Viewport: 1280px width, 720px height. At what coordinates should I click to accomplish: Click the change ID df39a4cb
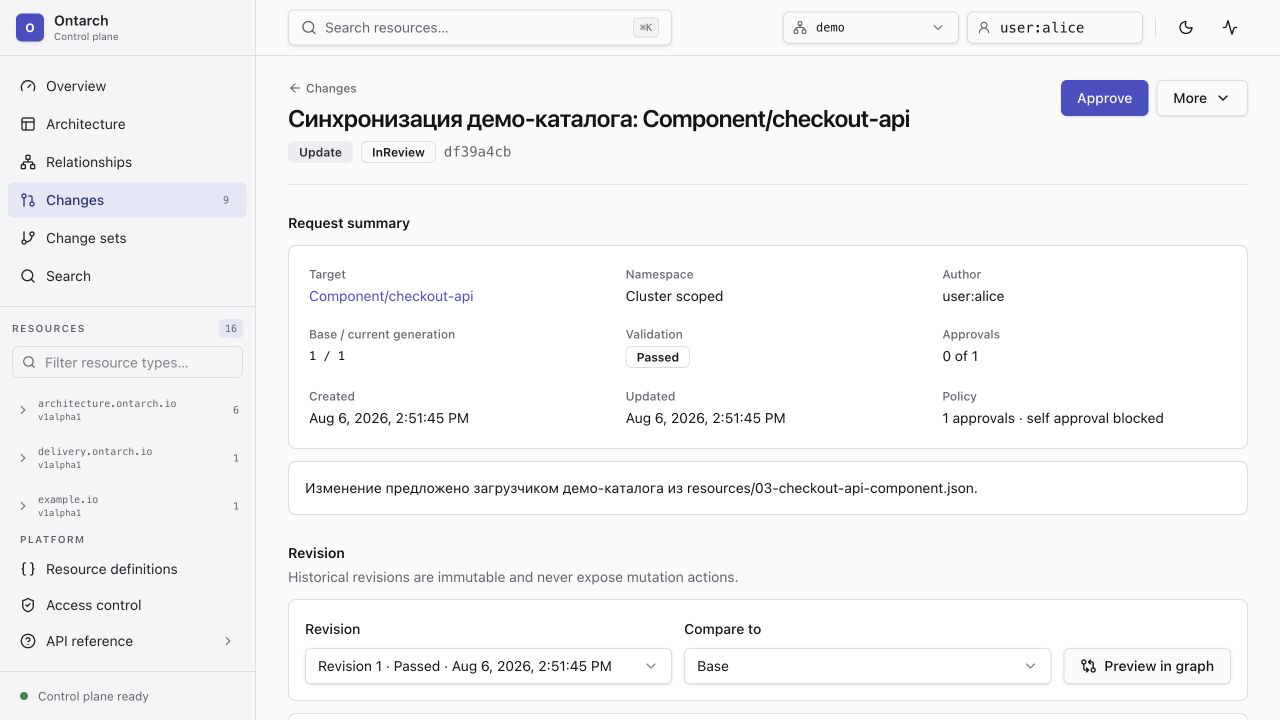(x=478, y=152)
